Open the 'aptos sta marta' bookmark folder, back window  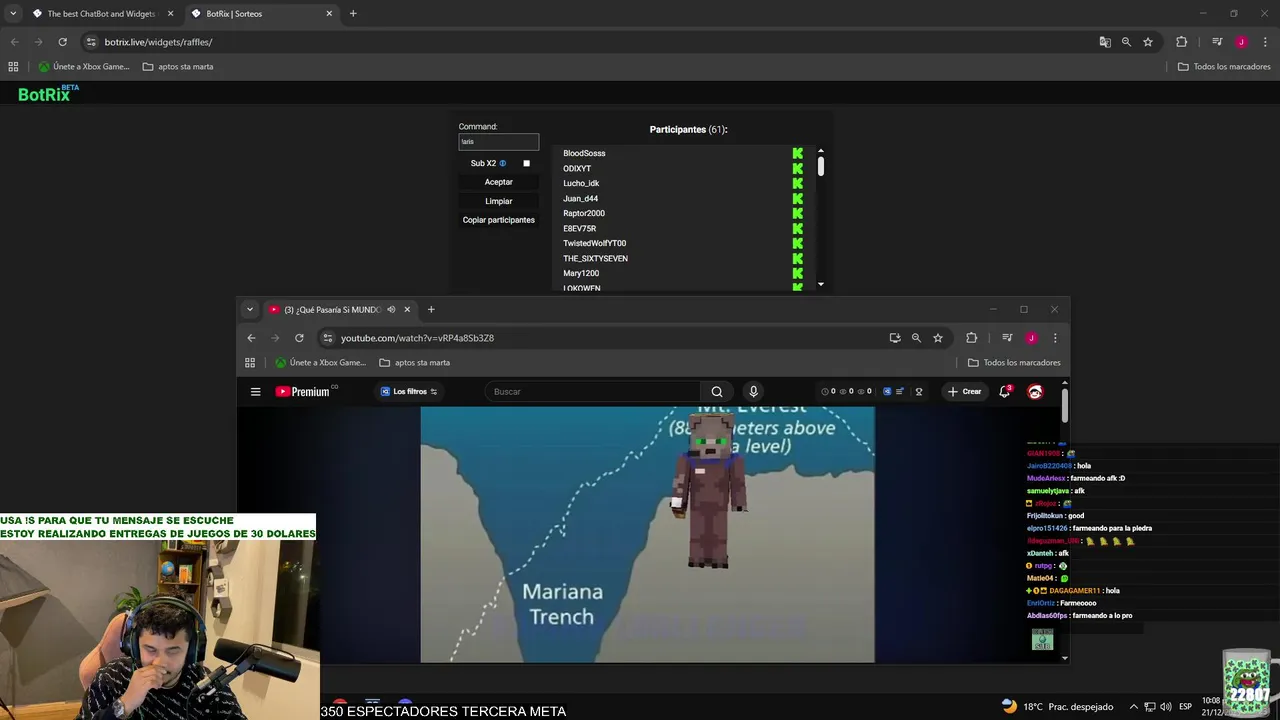coord(178,67)
